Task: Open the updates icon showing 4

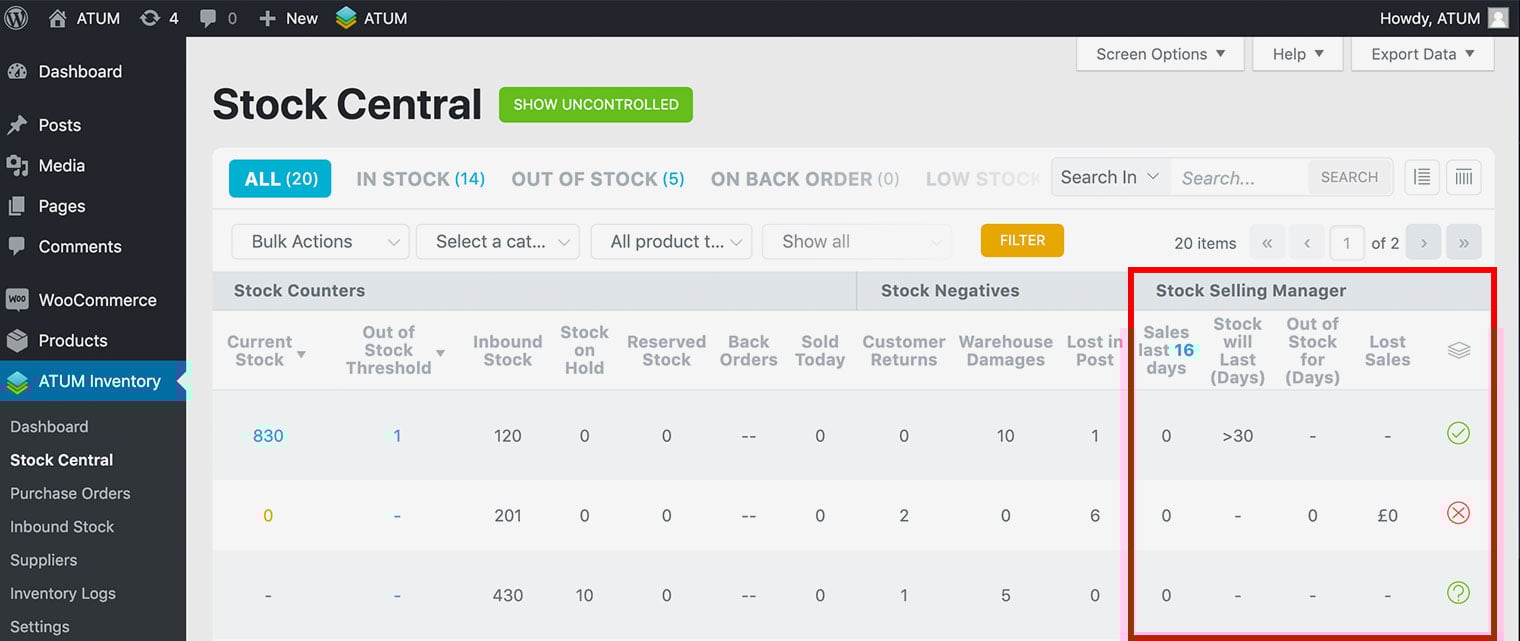Action: [150, 18]
